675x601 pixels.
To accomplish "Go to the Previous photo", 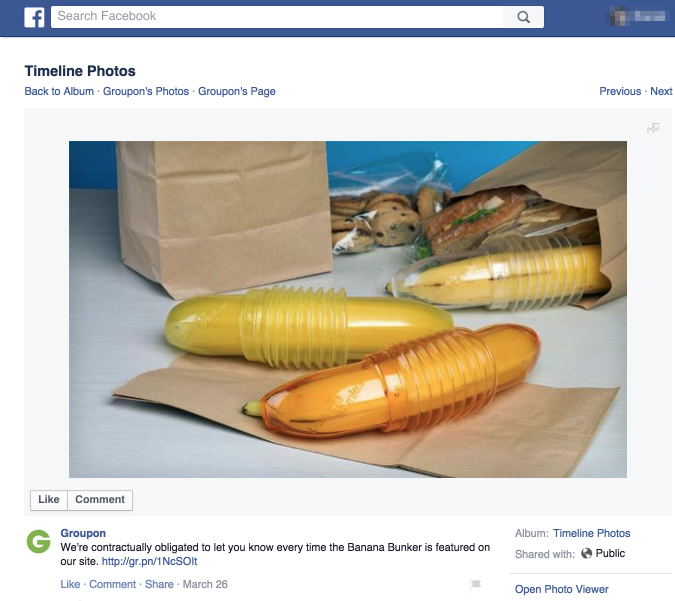I will (620, 91).
